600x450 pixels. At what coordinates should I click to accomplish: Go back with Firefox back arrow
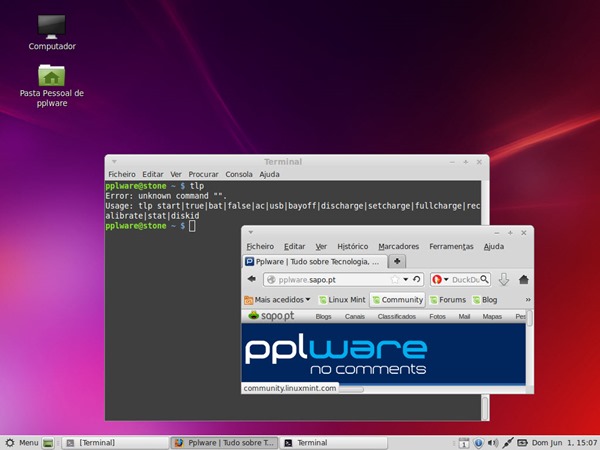pos(251,279)
